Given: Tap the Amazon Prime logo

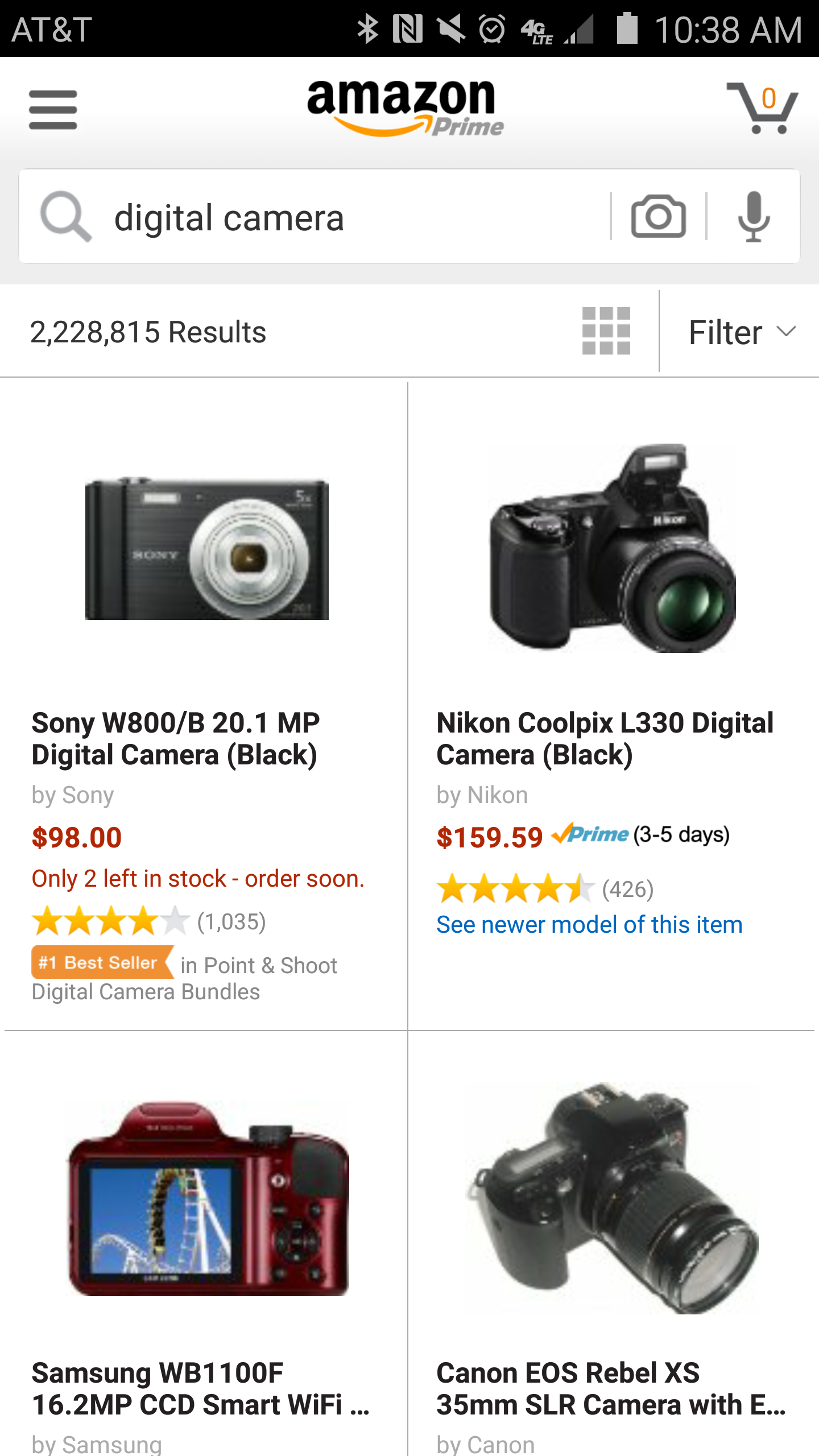Looking at the screenshot, I should tap(405, 108).
